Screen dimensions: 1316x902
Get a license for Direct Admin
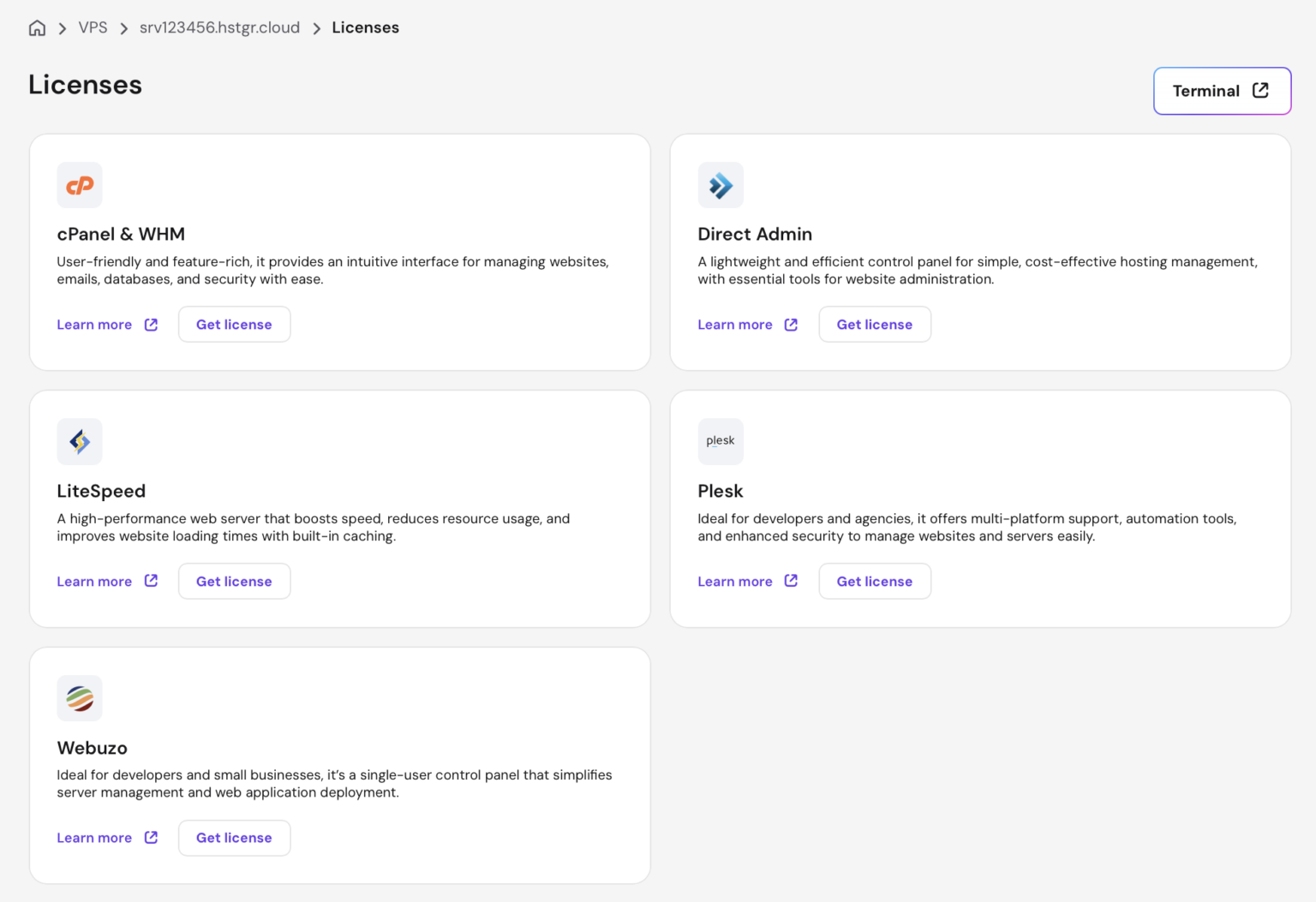[x=875, y=325]
